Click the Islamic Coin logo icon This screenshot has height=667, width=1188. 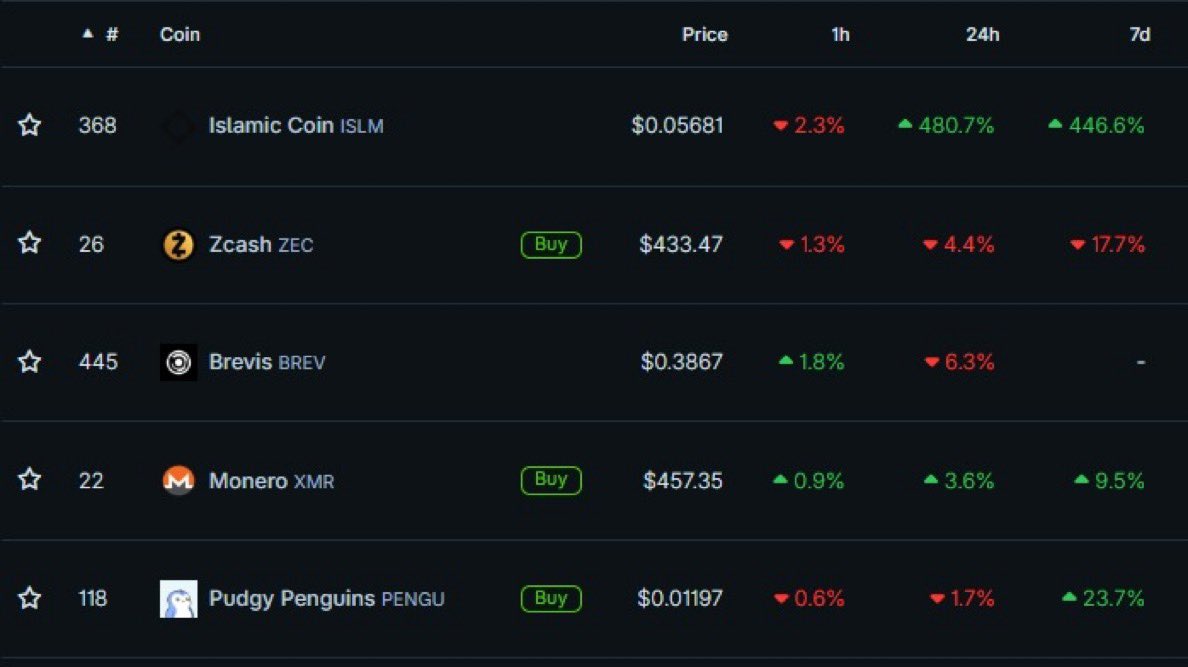click(178, 126)
